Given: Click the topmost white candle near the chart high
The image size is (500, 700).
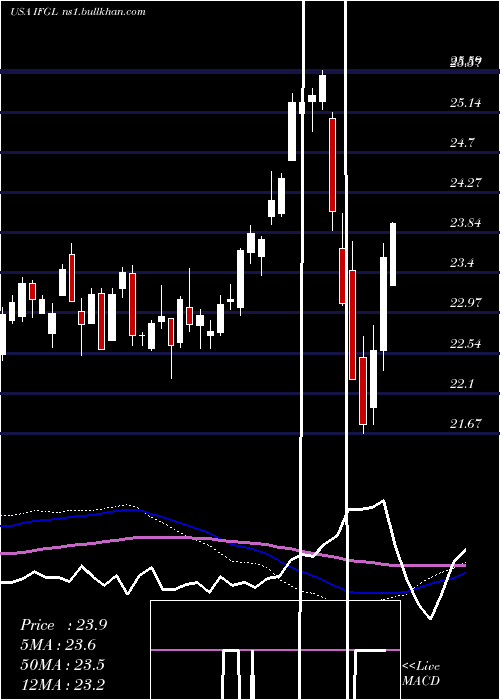Looking at the screenshot, I should tap(322, 88).
